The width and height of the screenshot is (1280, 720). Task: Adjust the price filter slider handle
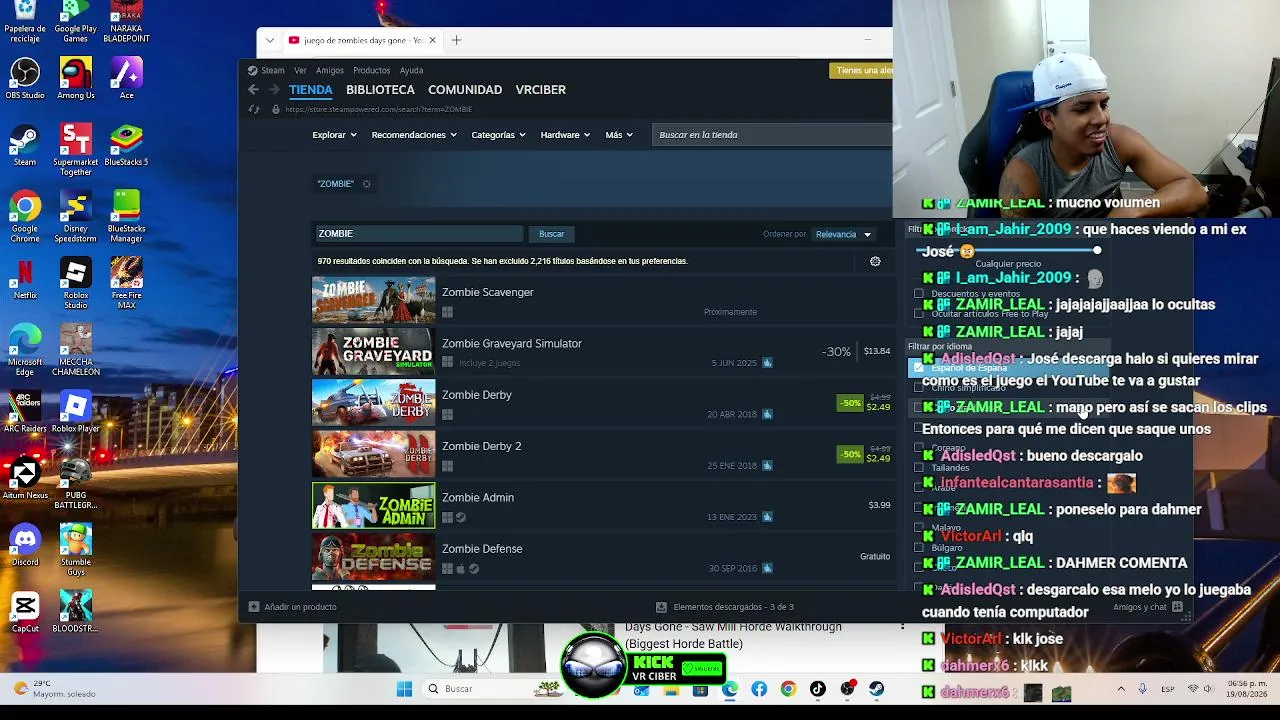click(1097, 251)
